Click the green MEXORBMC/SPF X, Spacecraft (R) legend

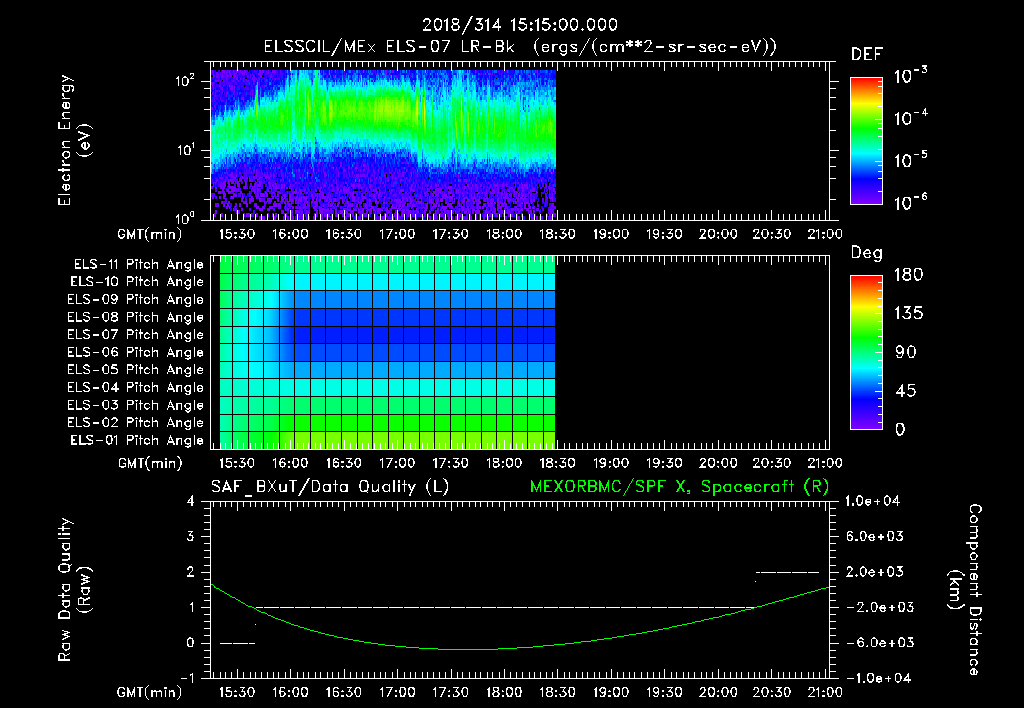679,487
